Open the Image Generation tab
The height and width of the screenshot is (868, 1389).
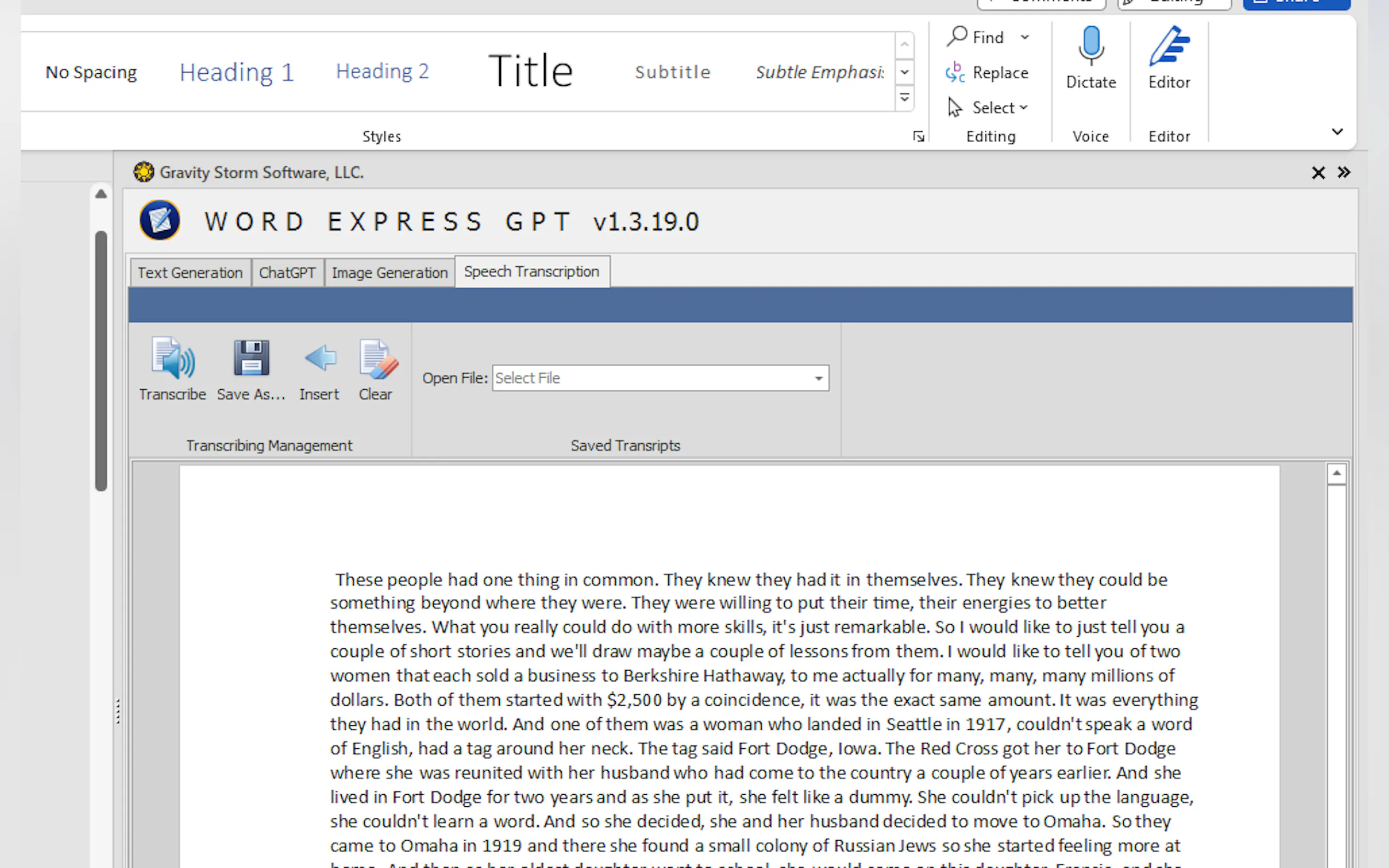click(389, 273)
